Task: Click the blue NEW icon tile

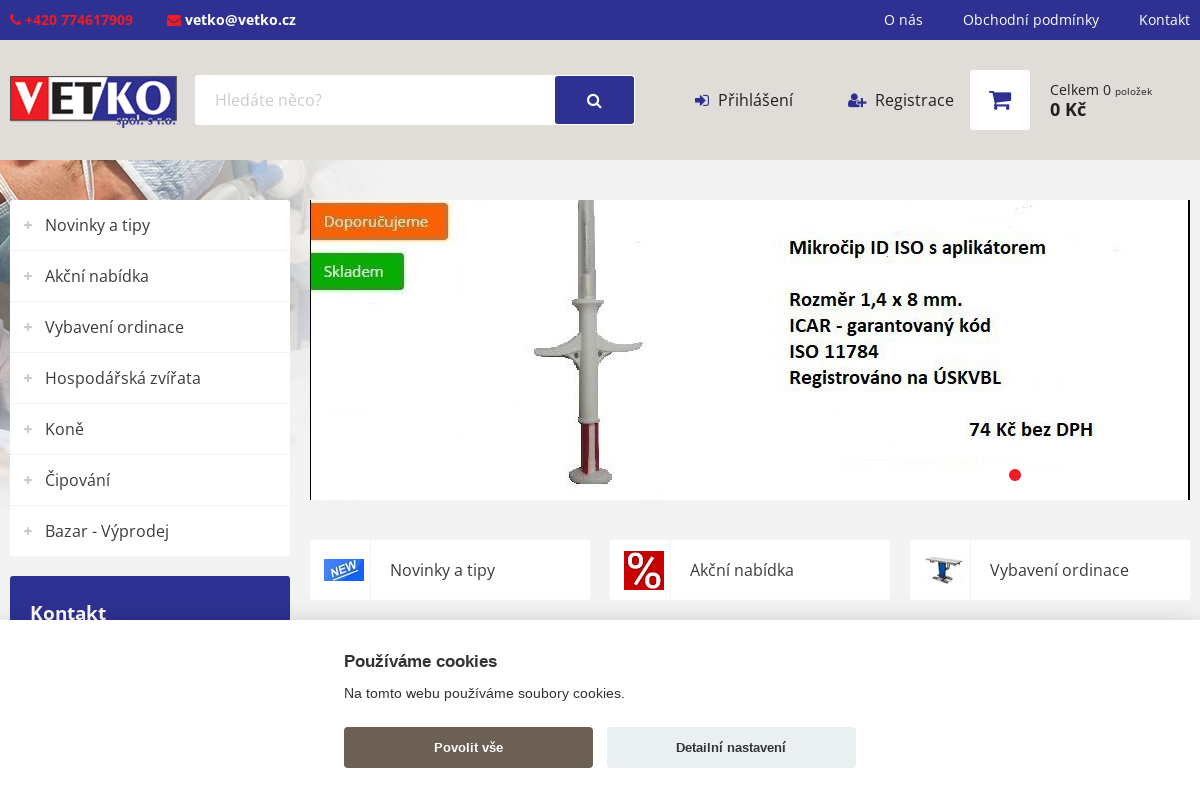Action: coord(343,570)
